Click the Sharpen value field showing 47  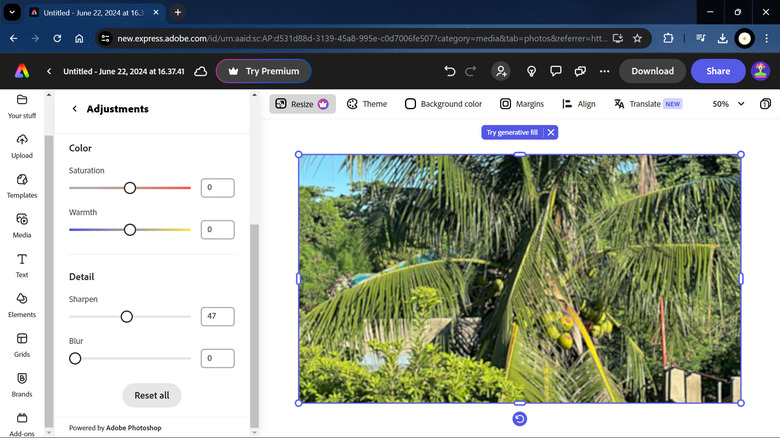tap(217, 317)
